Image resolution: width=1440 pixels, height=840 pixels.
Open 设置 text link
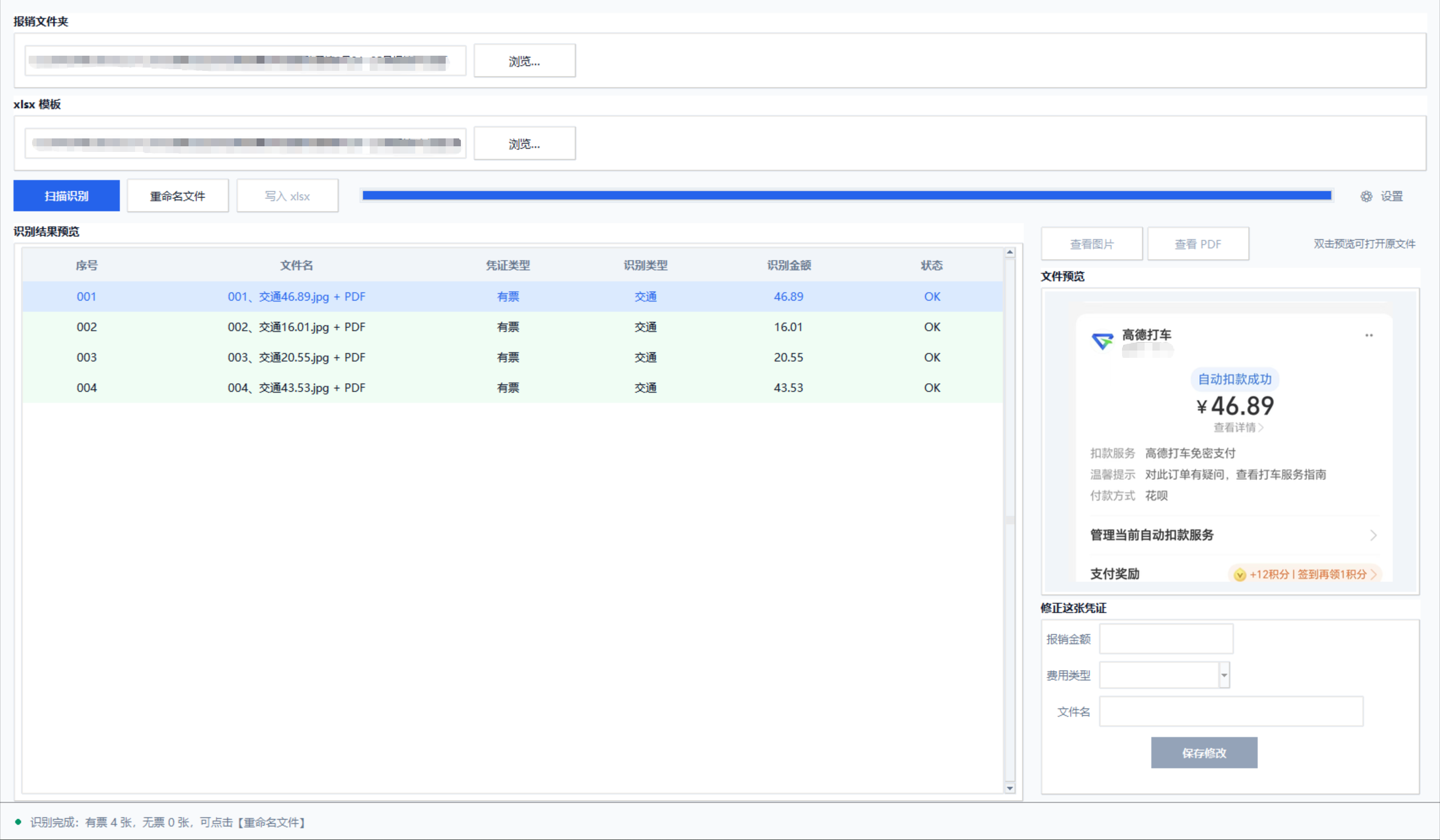point(1392,196)
